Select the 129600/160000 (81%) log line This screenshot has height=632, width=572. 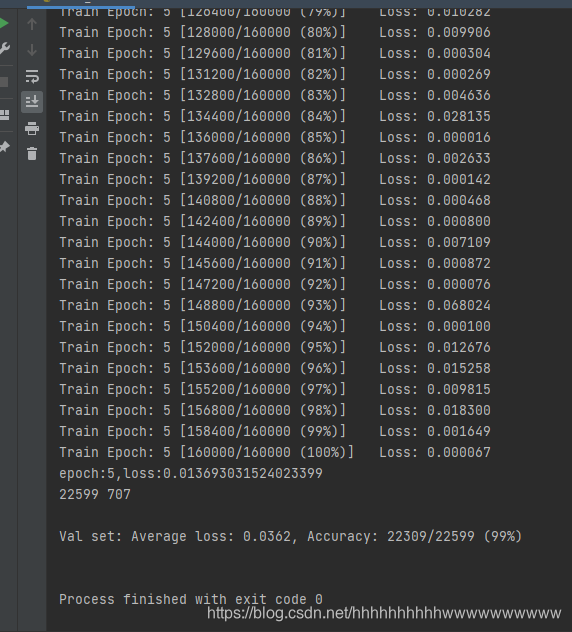click(x=275, y=53)
